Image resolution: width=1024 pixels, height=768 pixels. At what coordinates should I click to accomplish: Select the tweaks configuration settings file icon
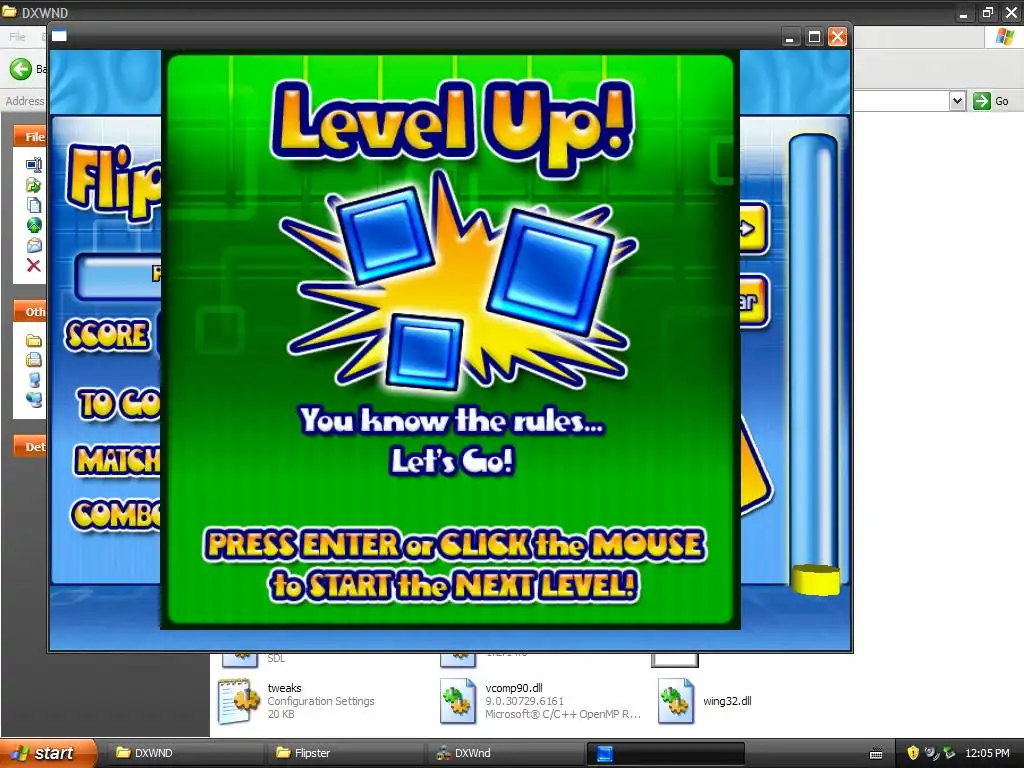238,701
